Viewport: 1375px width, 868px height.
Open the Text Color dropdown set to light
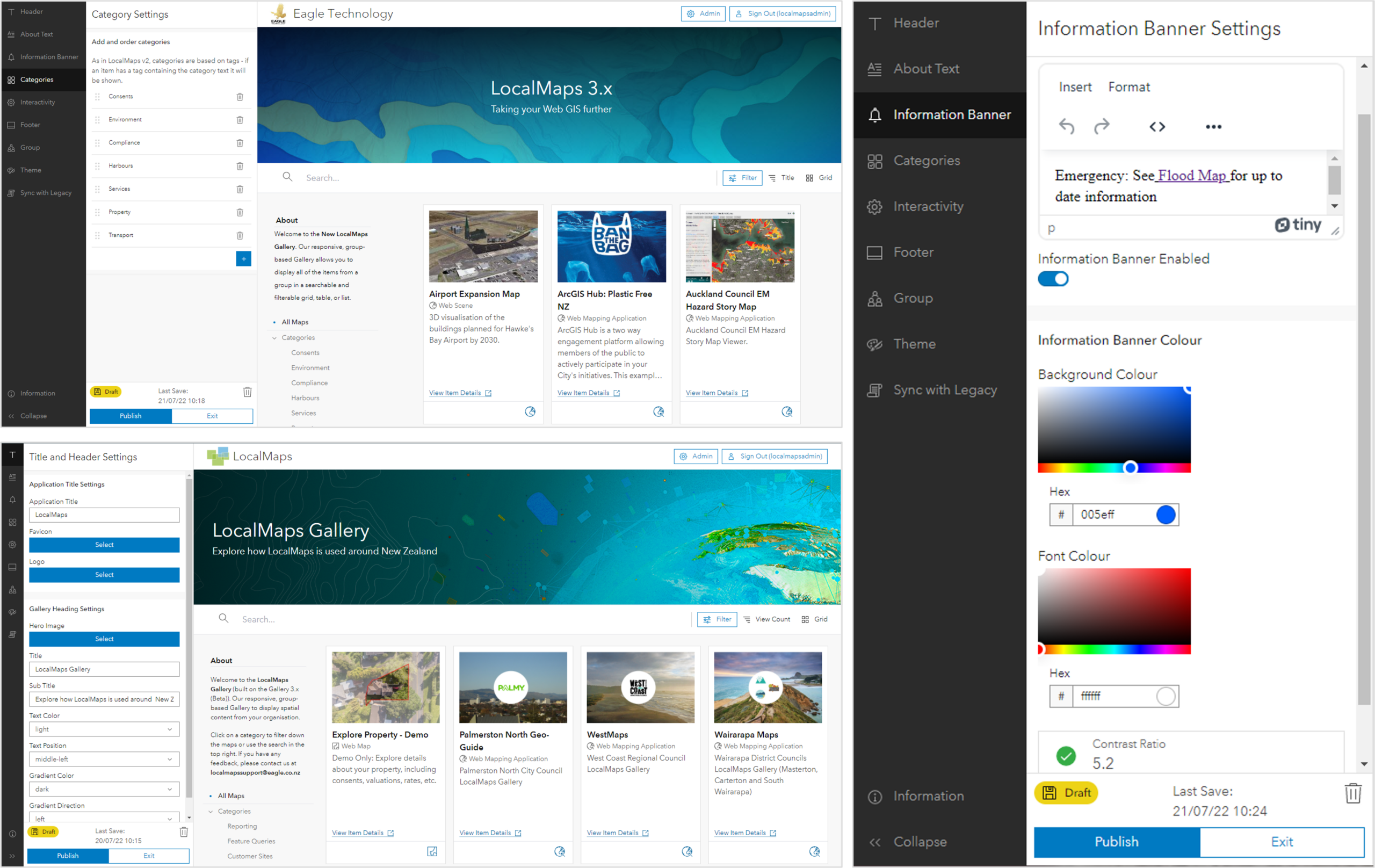tap(104, 729)
